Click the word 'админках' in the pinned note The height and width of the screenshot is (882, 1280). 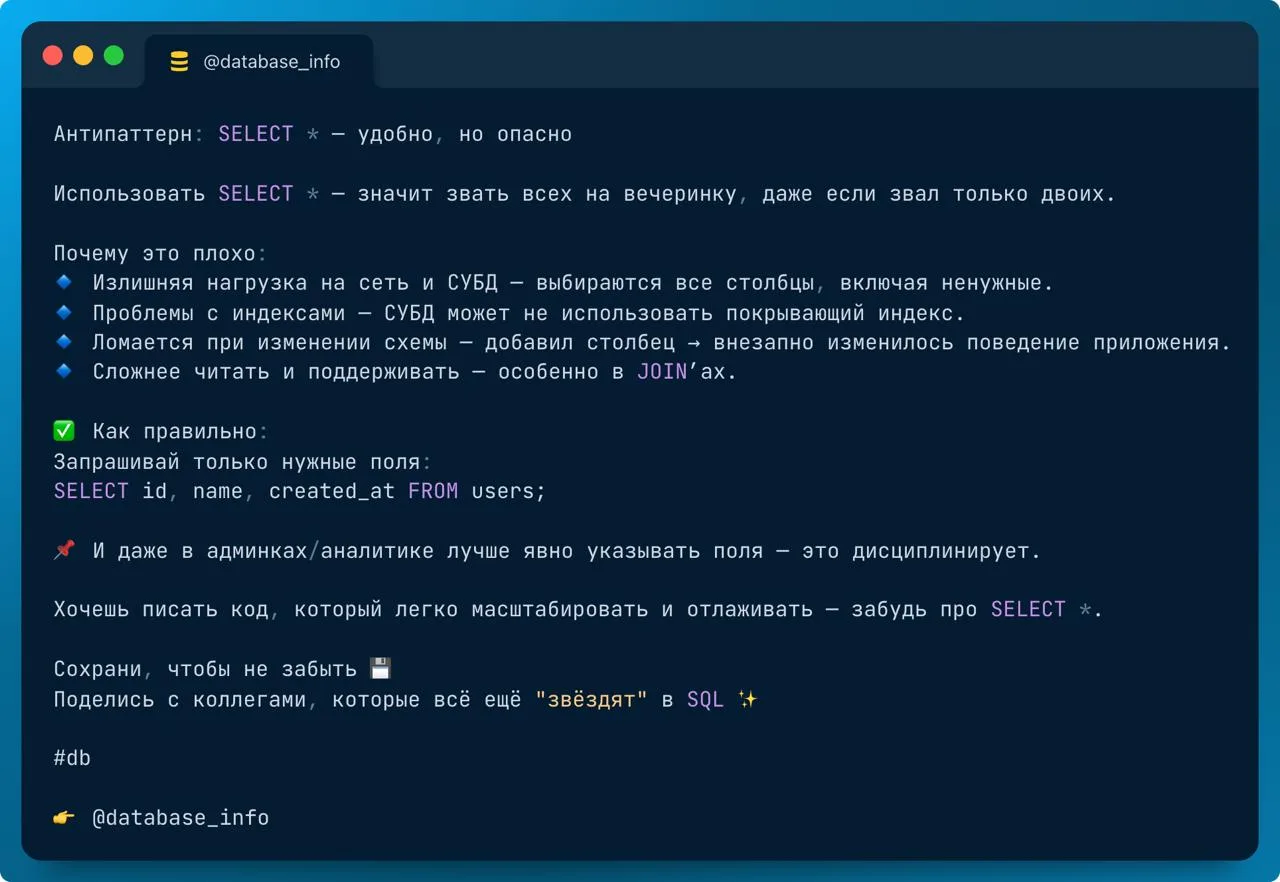(256, 551)
